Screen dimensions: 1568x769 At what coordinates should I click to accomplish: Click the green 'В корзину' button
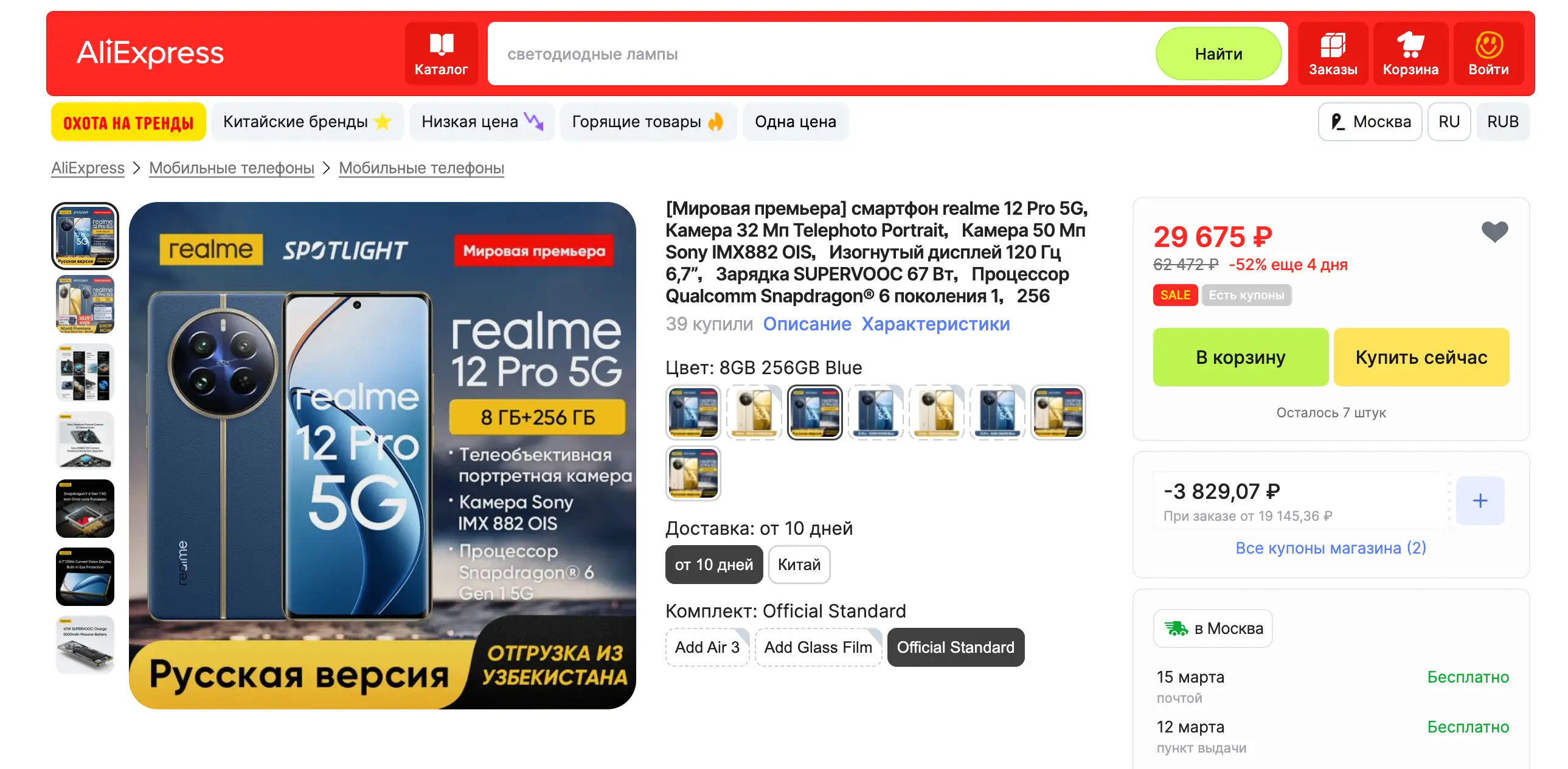[1240, 357]
